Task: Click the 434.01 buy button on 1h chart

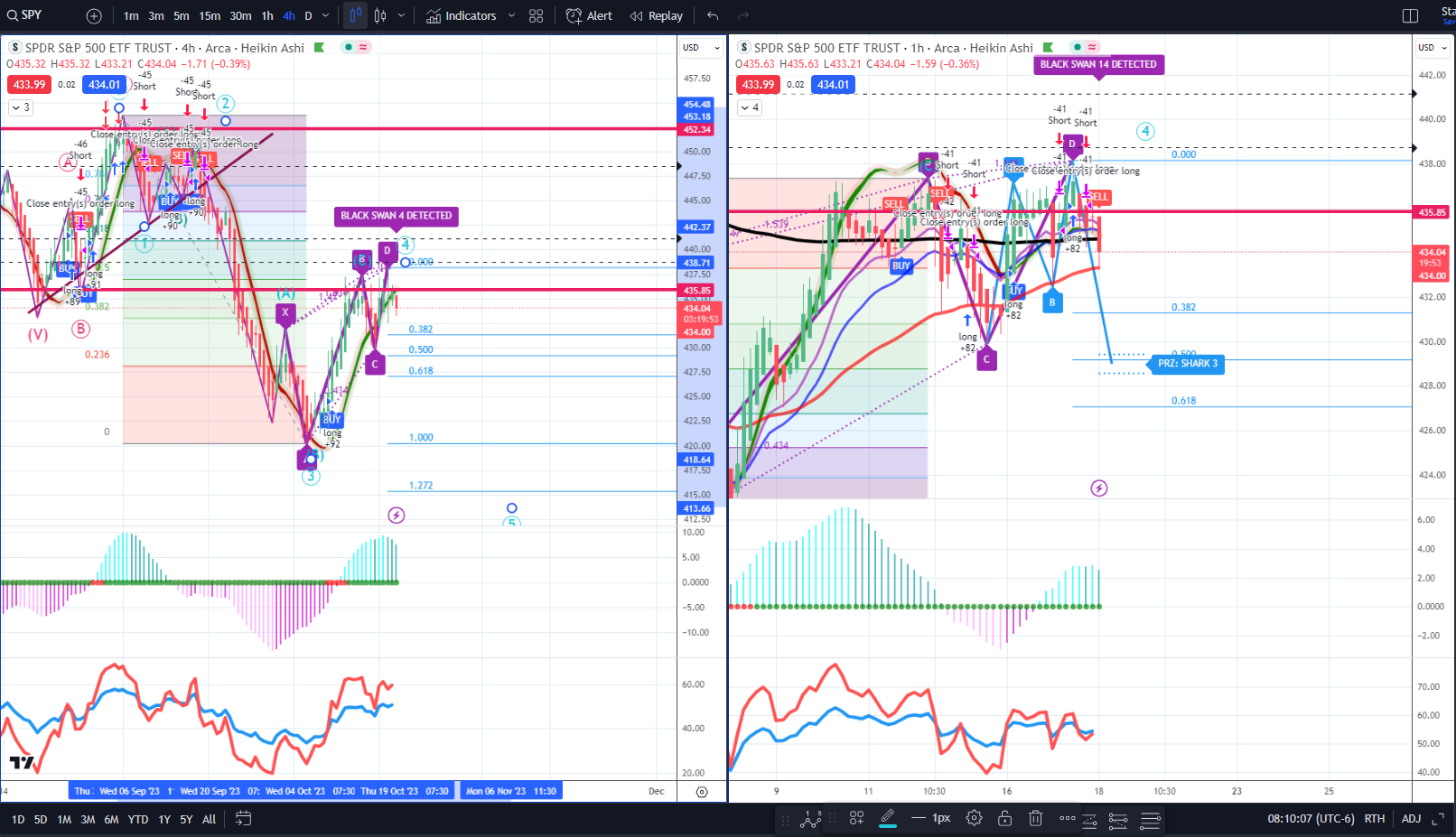Action: click(x=833, y=85)
